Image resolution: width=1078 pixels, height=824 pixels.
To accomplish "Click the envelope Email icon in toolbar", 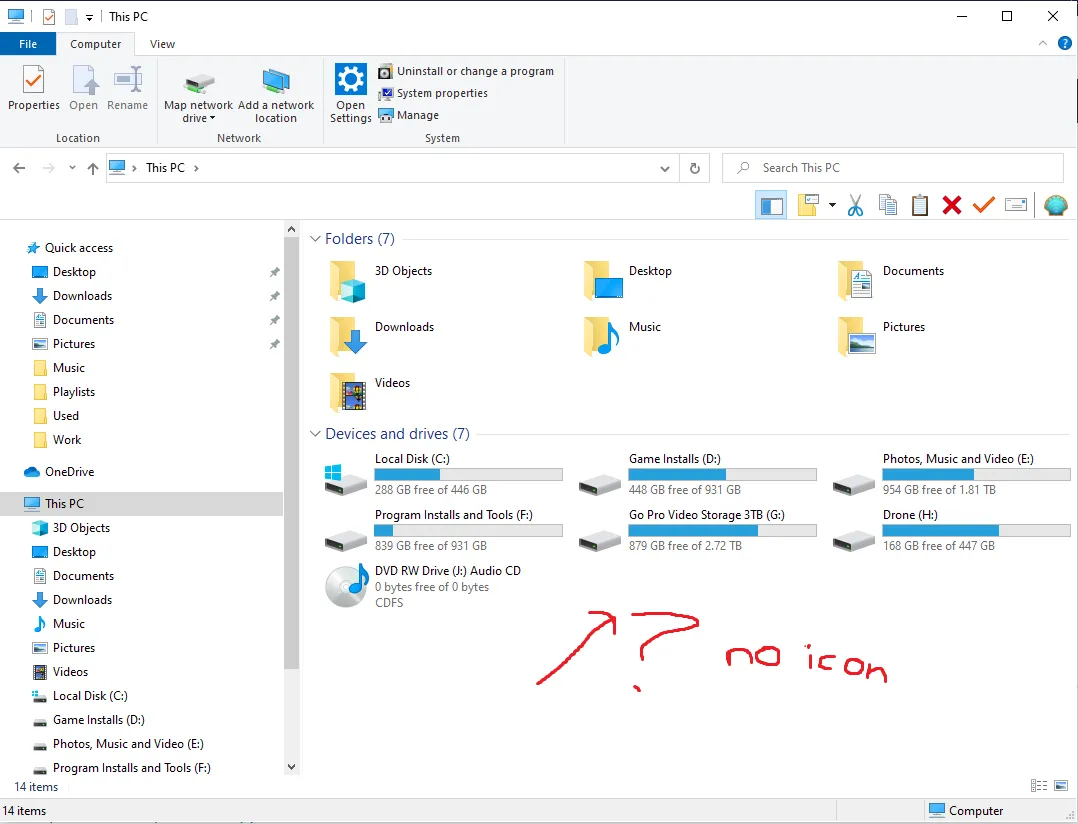I will click(x=1015, y=205).
